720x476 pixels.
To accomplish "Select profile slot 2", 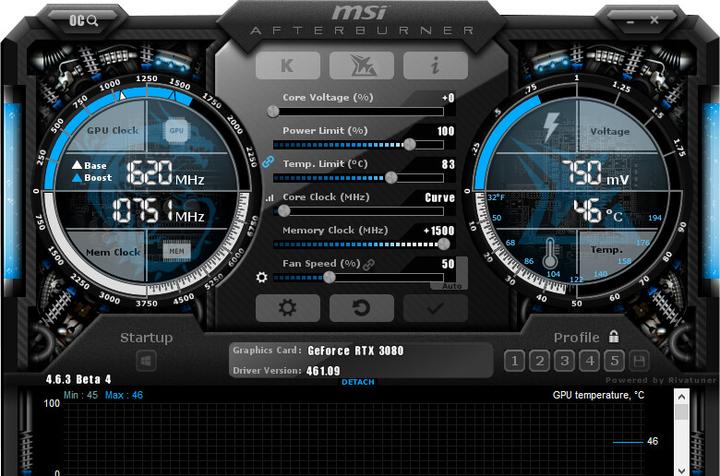I will click(x=540, y=361).
